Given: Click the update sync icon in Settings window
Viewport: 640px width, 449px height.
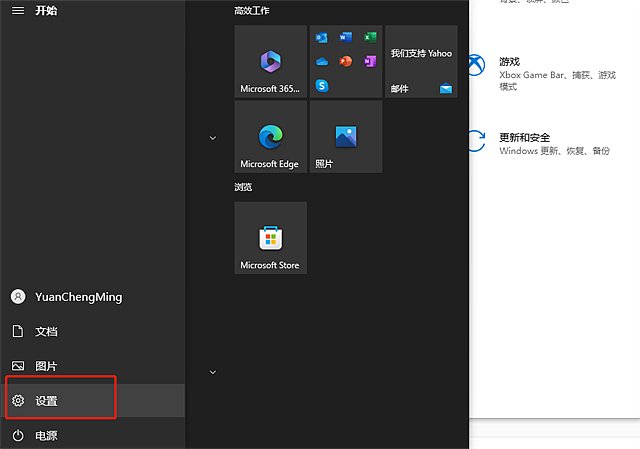Looking at the screenshot, I should [x=477, y=141].
